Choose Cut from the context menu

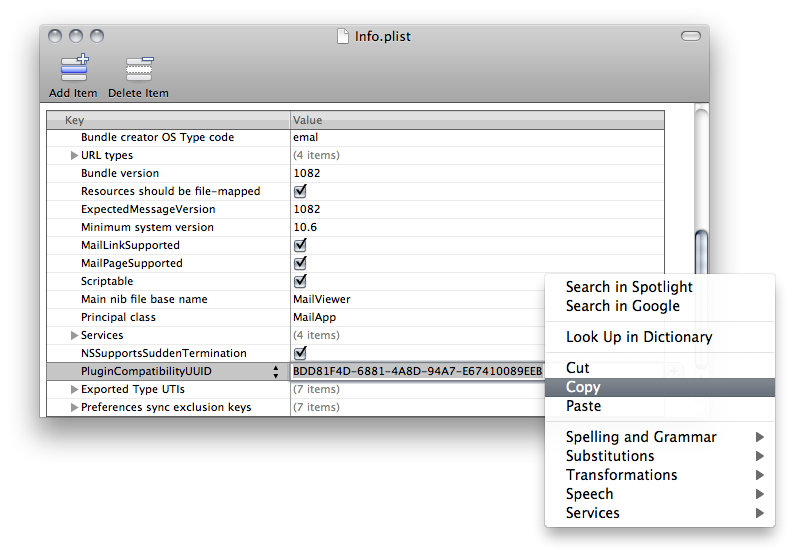click(x=660, y=368)
